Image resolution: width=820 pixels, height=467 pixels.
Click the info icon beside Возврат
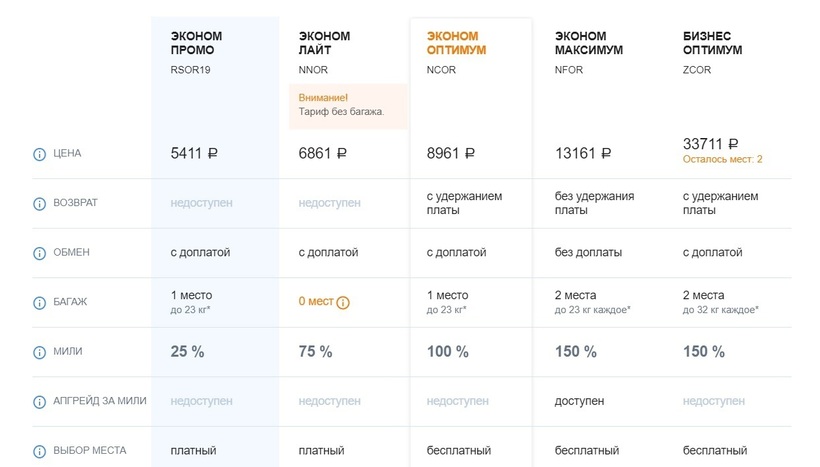pos(40,203)
